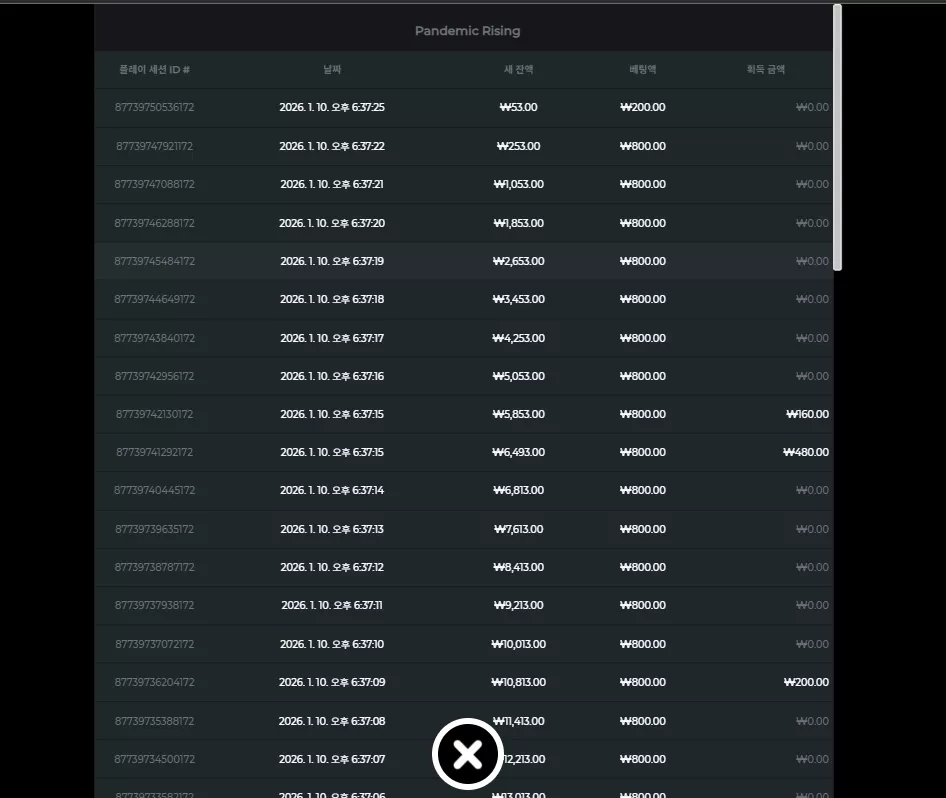Click the new balance ₩3,453.00
The width and height of the screenshot is (946, 798).
[518, 299]
